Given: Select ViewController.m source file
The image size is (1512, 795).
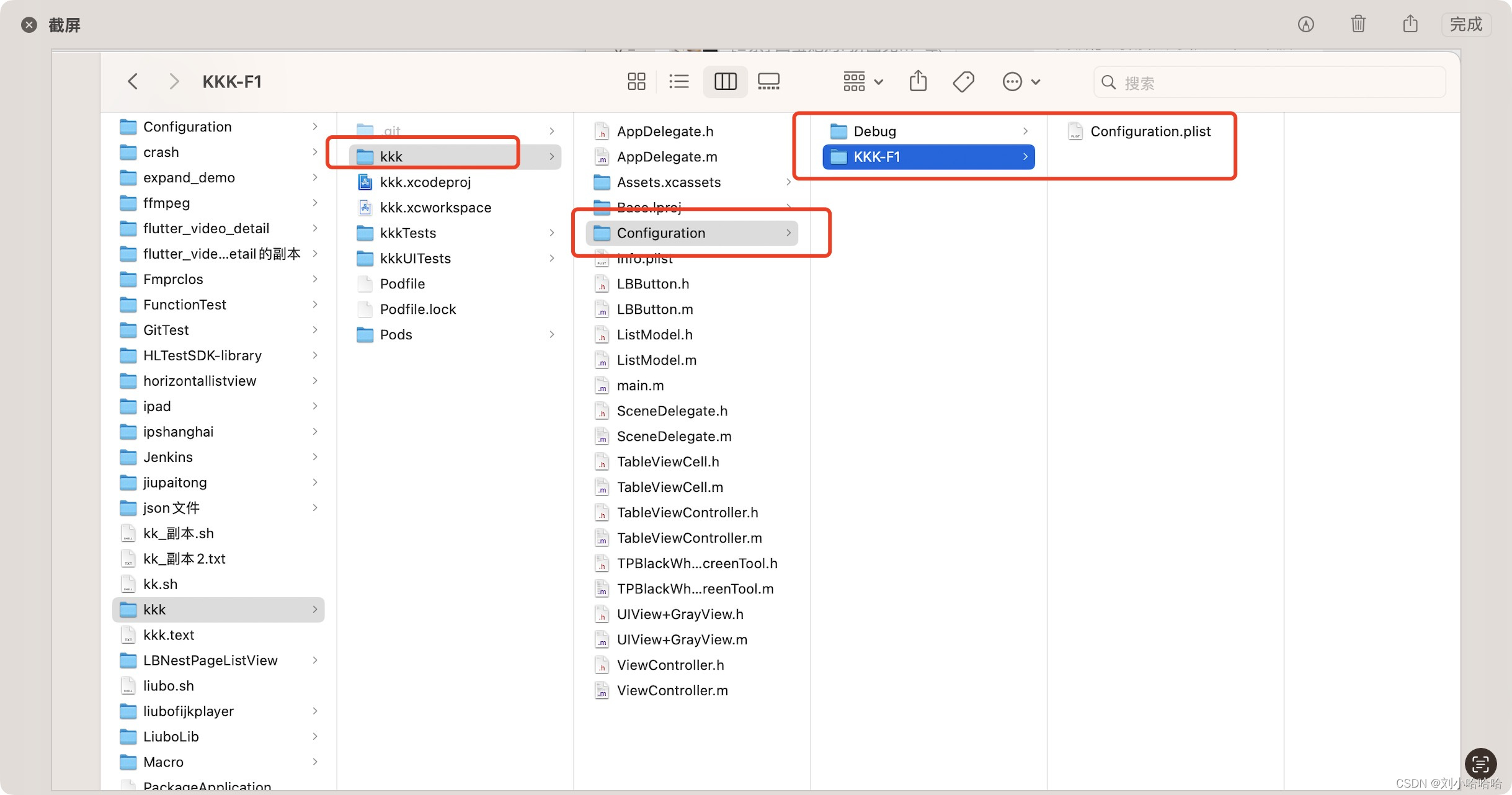Looking at the screenshot, I should coord(672,690).
